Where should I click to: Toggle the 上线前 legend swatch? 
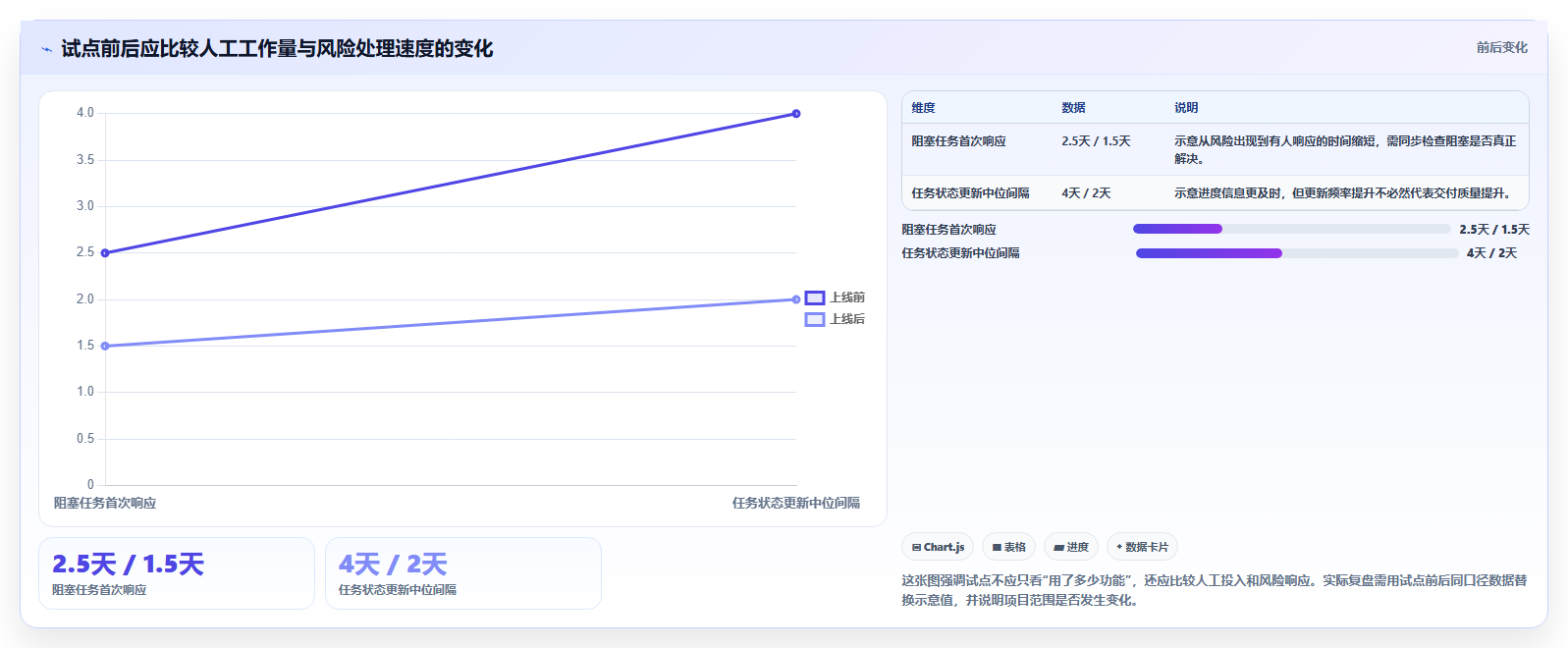(x=815, y=297)
